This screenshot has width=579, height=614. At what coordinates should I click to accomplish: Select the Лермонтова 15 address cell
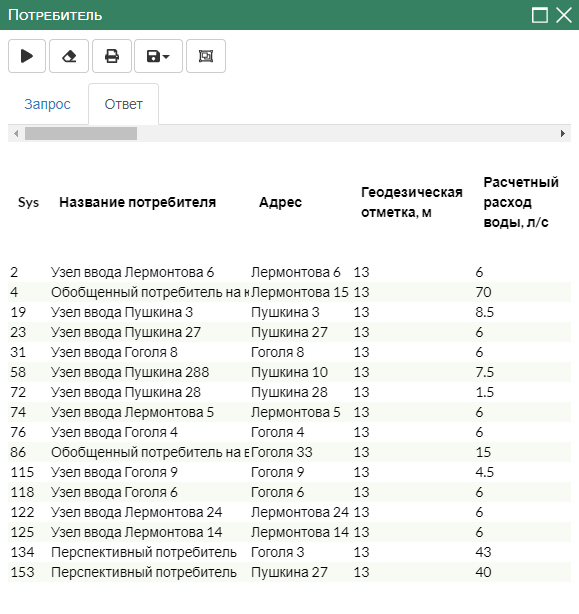[x=300, y=292]
